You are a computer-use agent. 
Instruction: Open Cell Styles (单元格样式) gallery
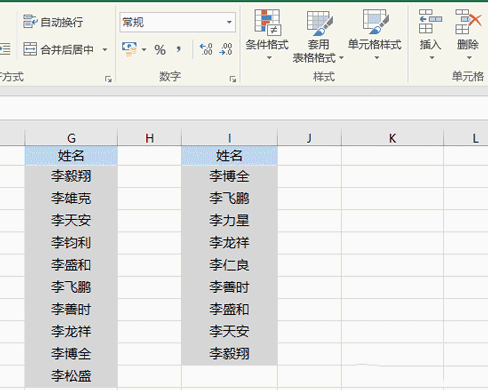point(375,35)
